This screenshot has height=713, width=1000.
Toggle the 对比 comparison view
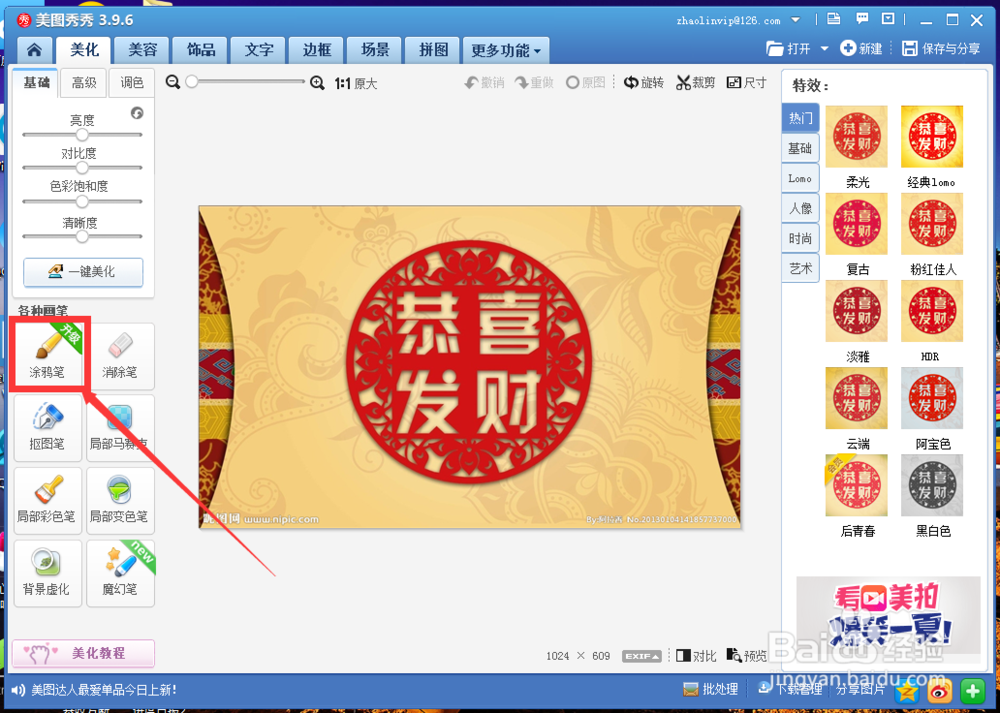(x=695, y=655)
